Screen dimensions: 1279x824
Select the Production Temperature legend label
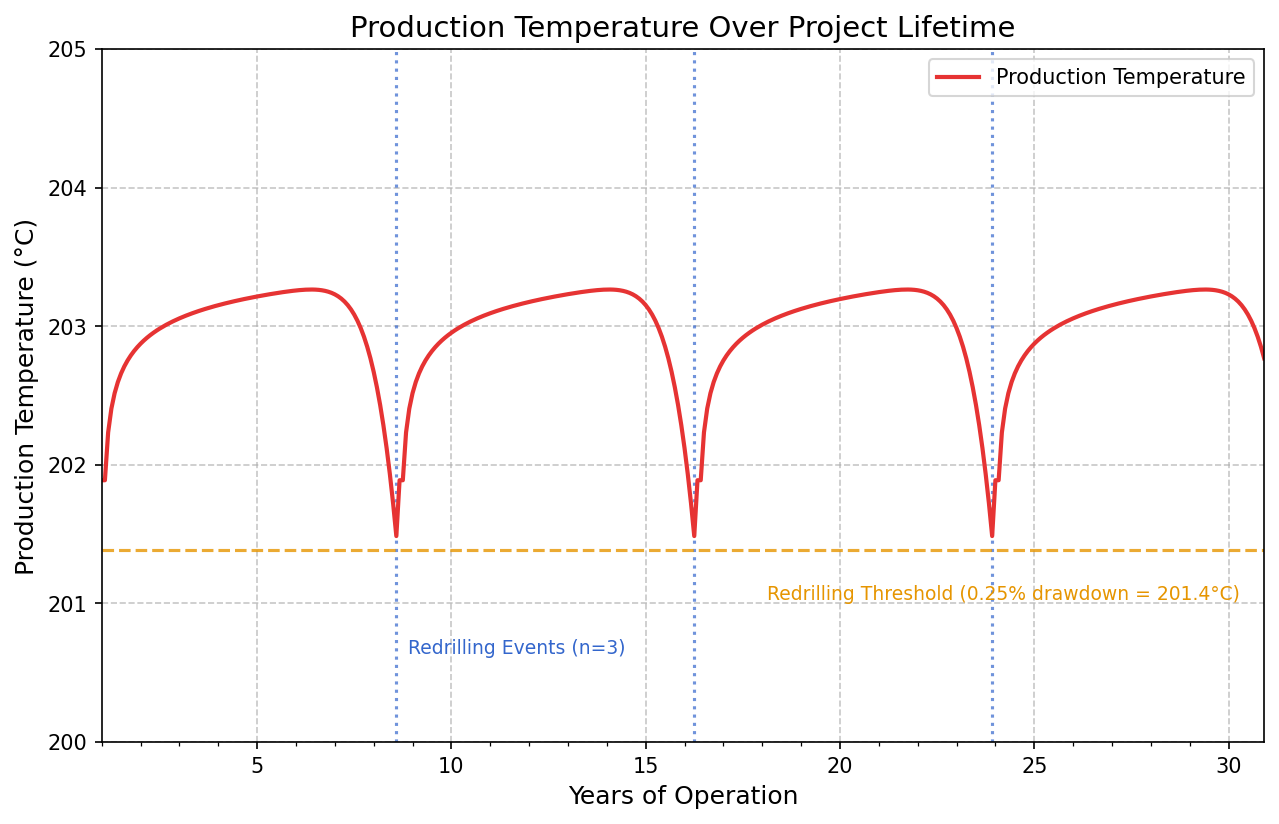(x=1120, y=77)
